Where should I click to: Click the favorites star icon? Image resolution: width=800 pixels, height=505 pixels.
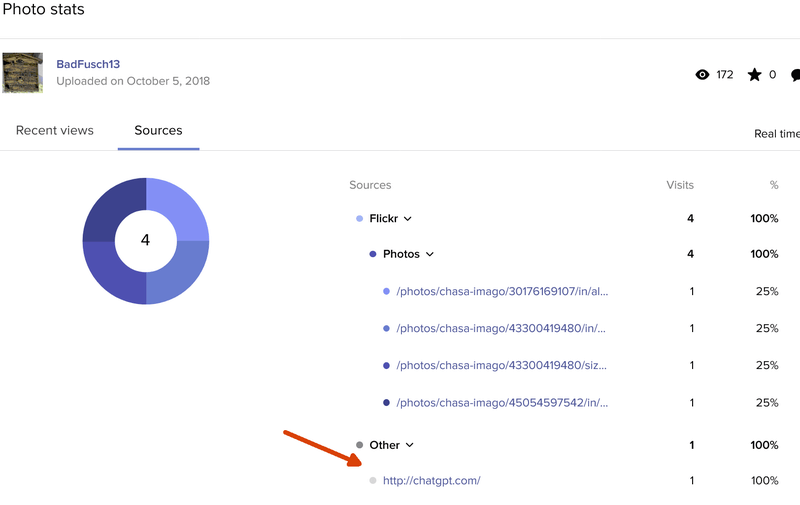click(755, 75)
